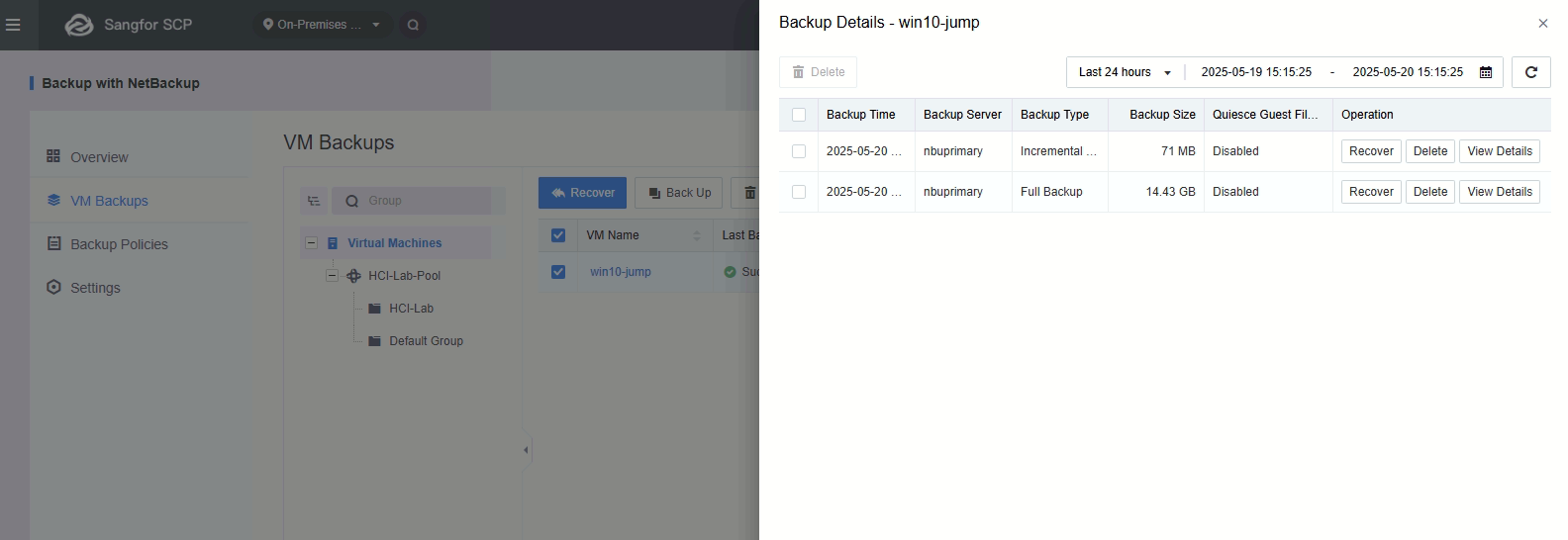
Task: Collapse the Virtual Machines tree node
Action: pos(311,242)
